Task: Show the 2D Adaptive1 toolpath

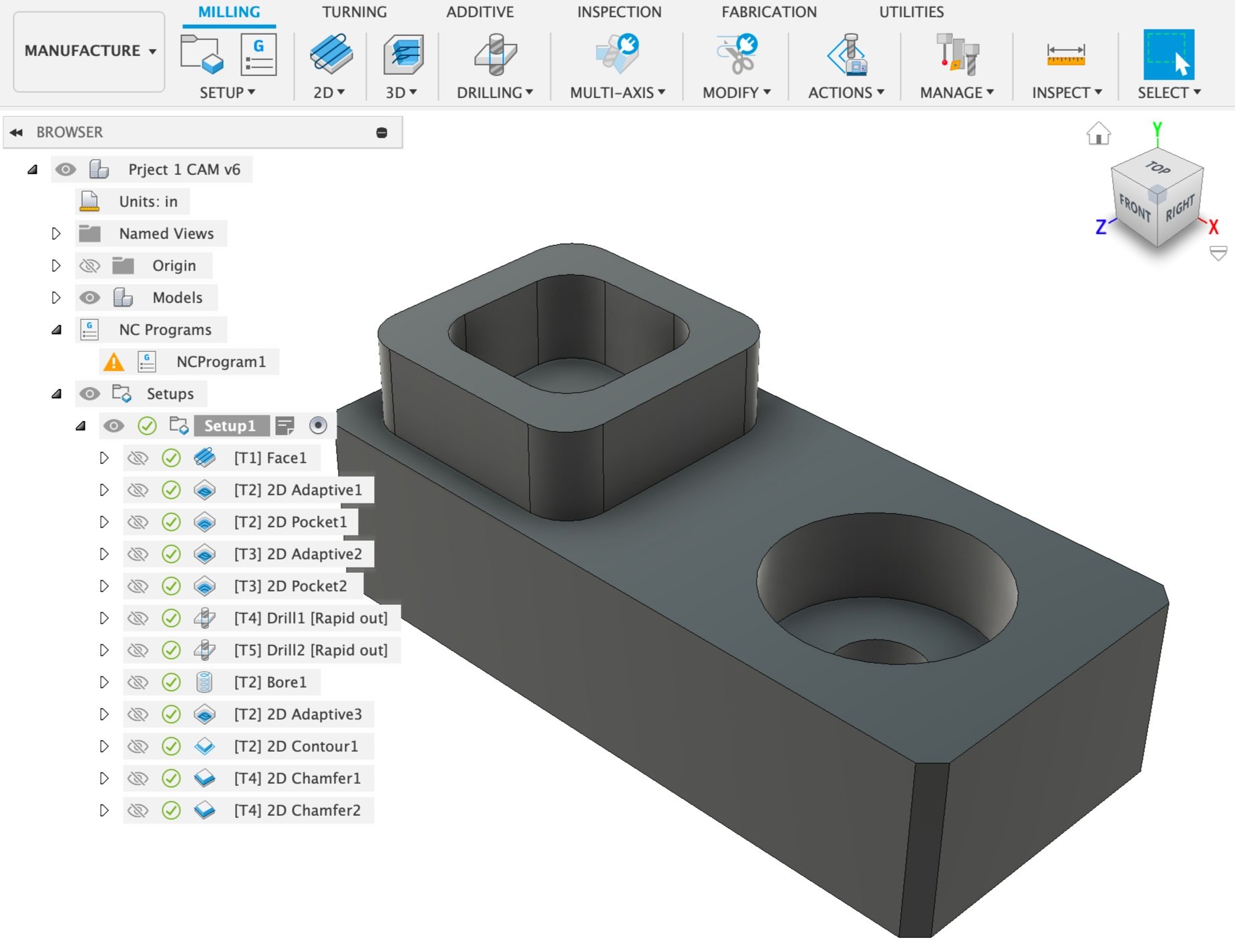Action: 138,490
